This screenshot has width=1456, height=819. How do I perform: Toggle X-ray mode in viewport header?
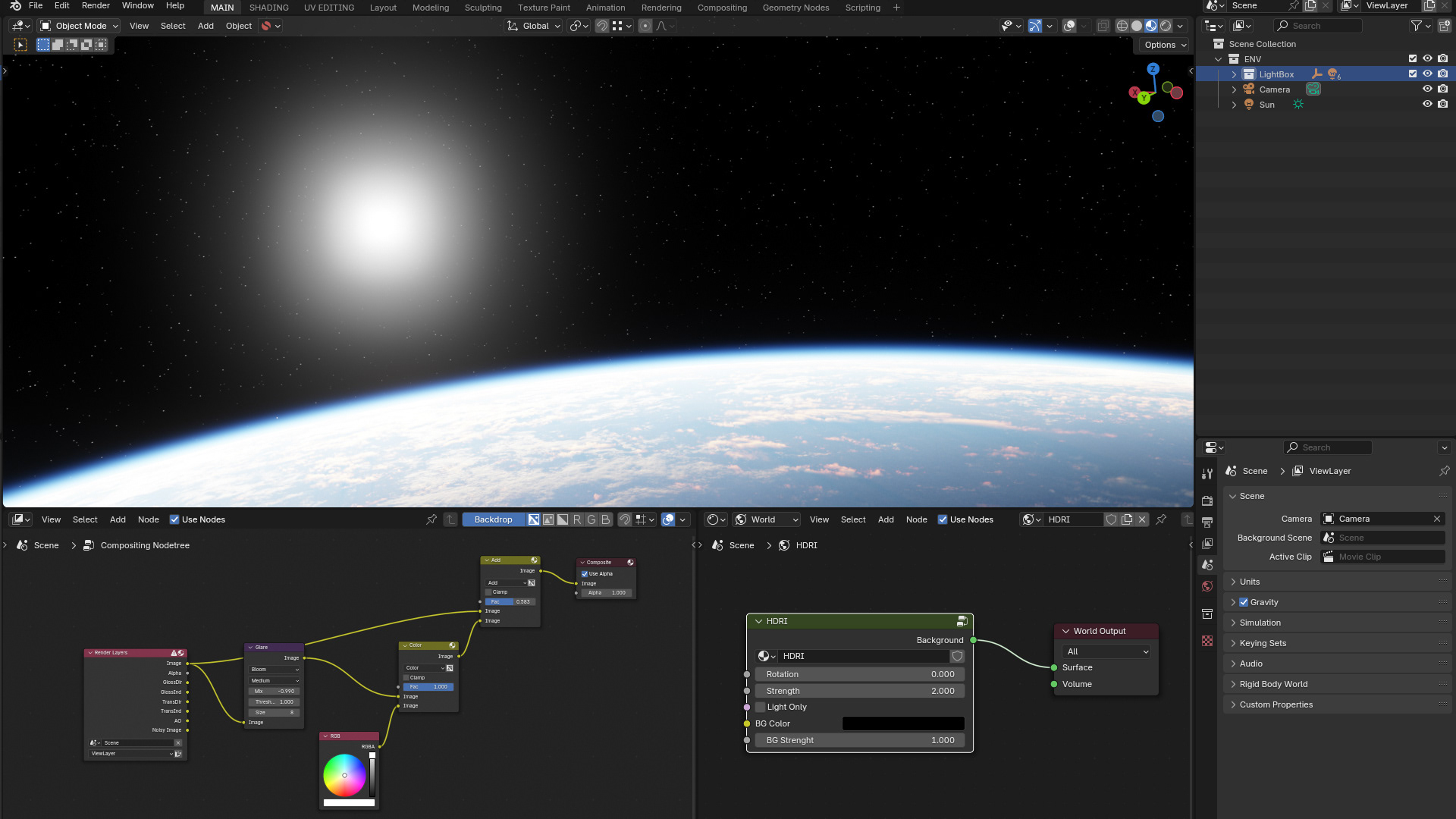(1103, 26)
